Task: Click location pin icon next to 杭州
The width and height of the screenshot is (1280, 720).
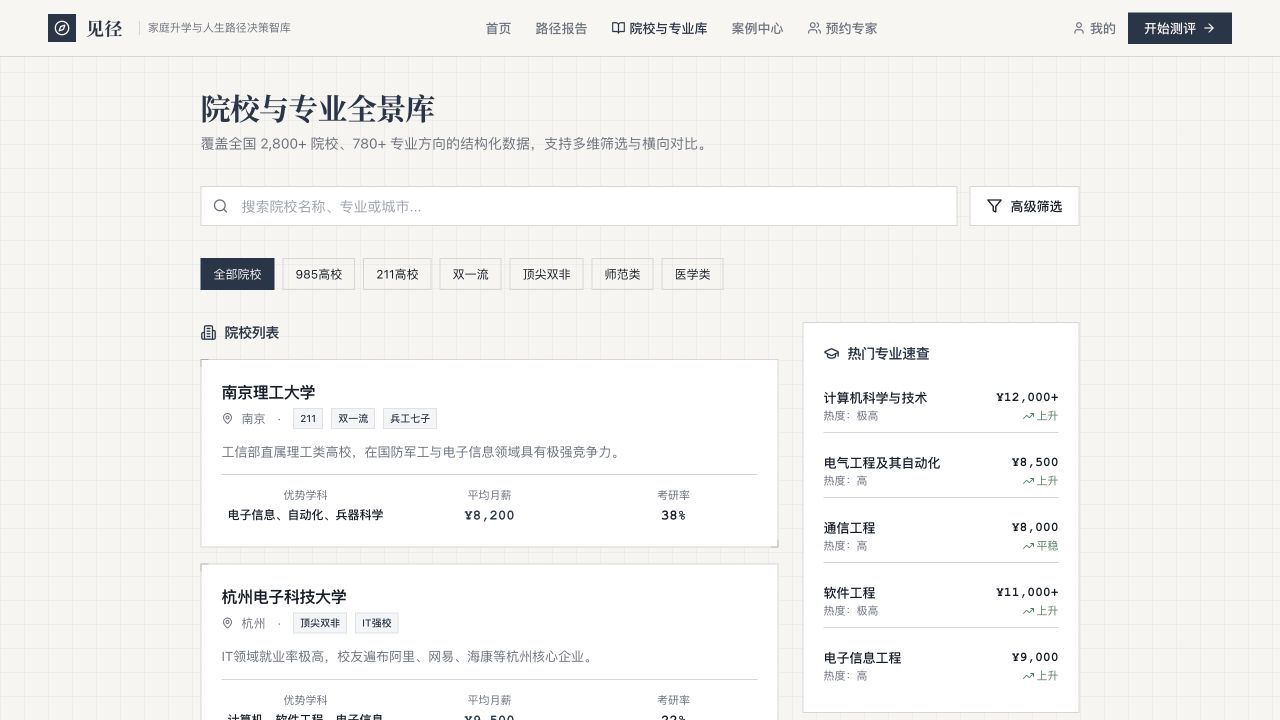Action: (228, 624)
